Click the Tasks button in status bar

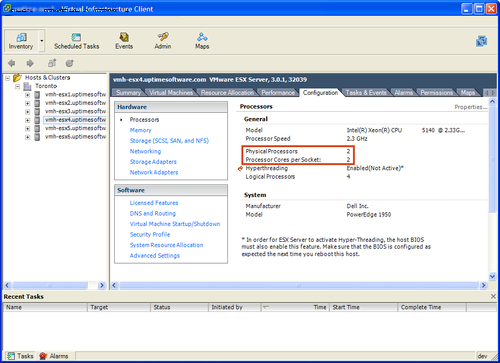pos(21,356)
